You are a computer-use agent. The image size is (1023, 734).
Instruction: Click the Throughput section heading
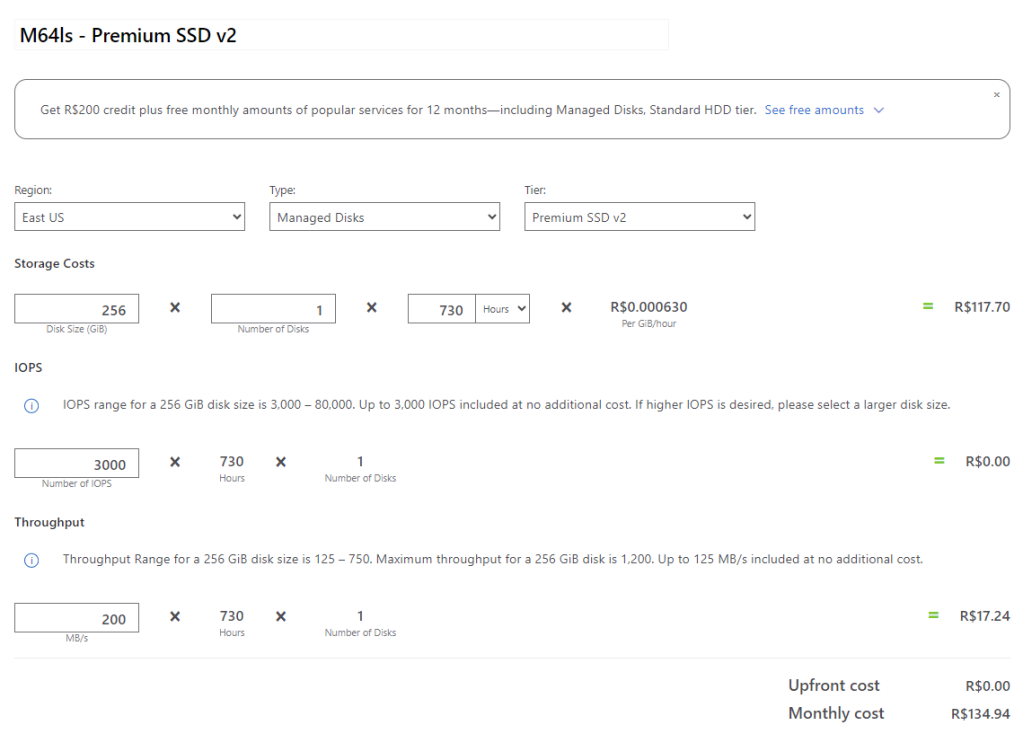click(50, 522)
